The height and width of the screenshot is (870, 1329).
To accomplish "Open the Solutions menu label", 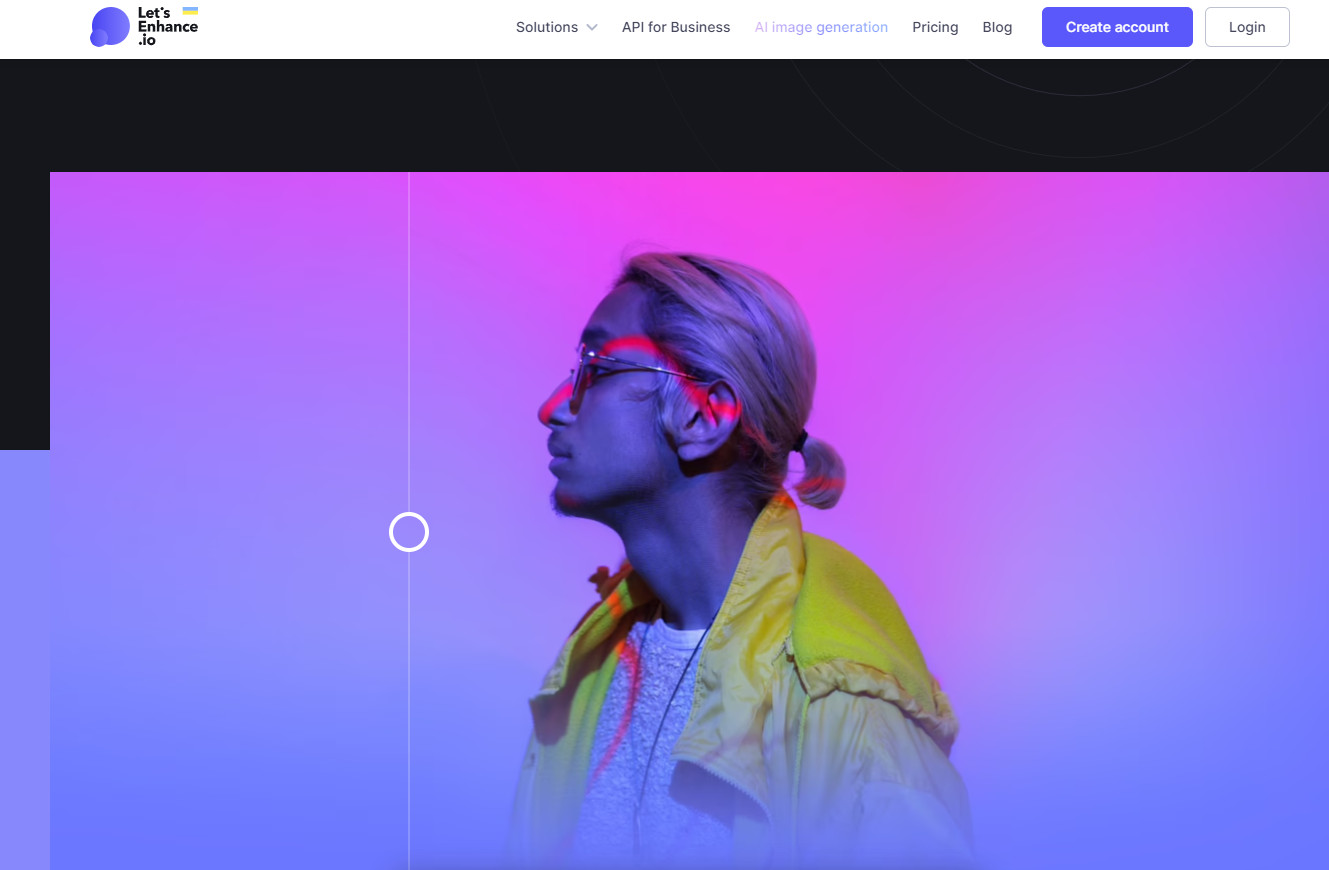I will point(547,27).
